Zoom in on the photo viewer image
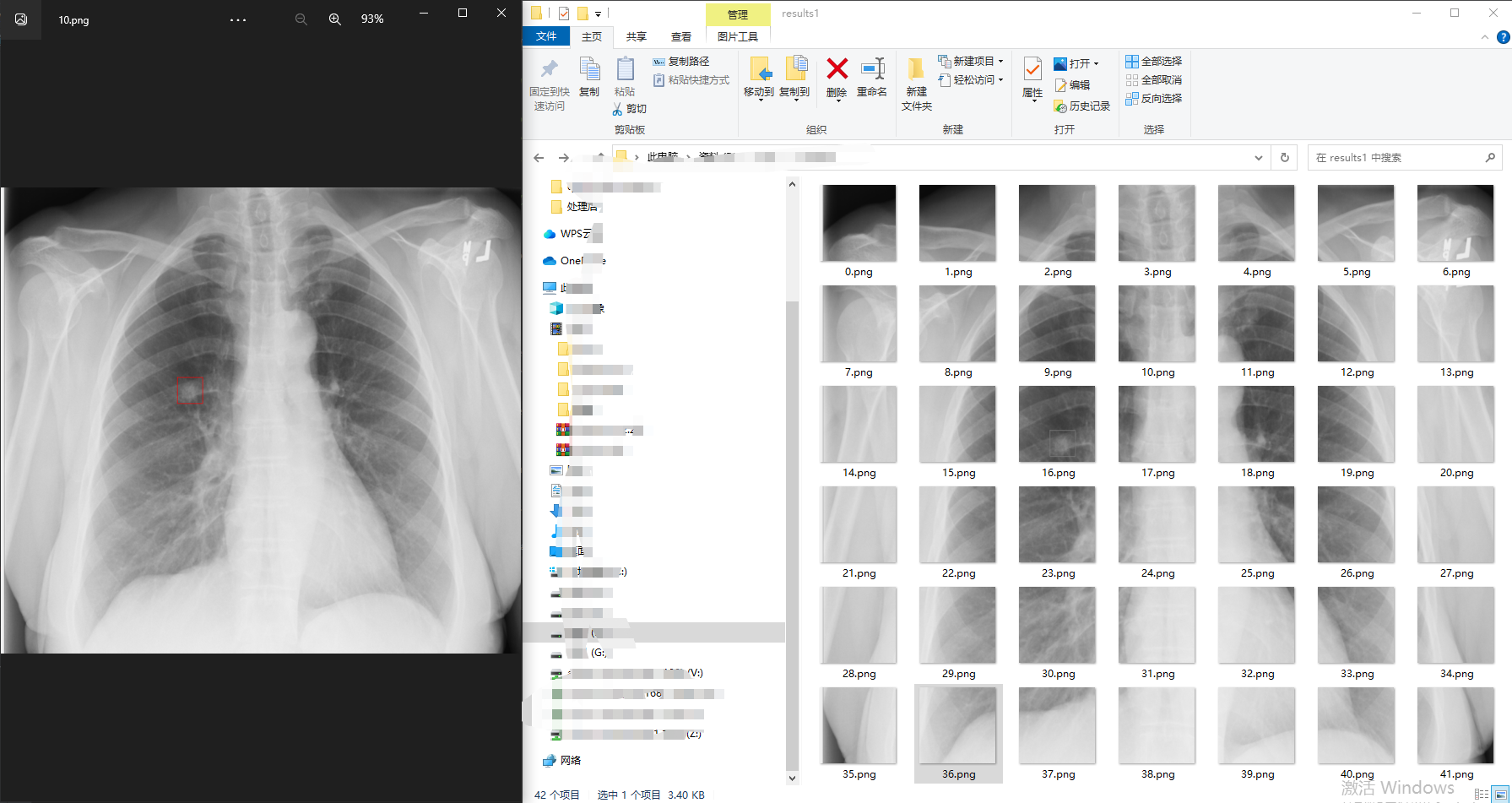The width and height of the screenshot is (1512, 803). click(x=335, y=19)
